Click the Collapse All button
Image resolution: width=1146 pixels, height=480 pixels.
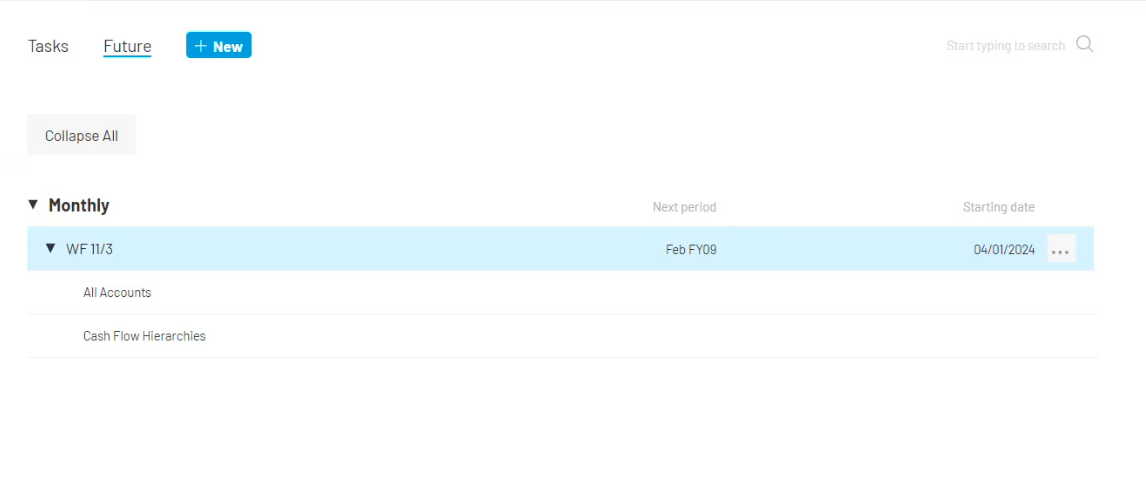pyautogui.click(x=81, y=135)
